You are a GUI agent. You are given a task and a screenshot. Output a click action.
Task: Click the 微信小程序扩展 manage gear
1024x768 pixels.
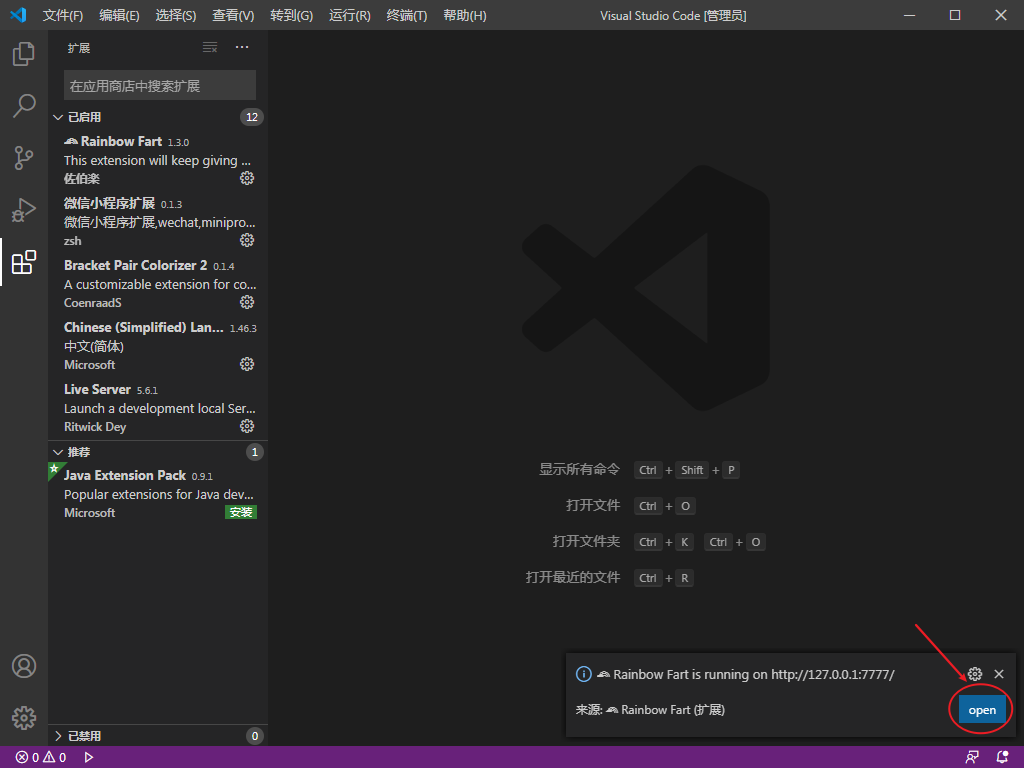247,240
